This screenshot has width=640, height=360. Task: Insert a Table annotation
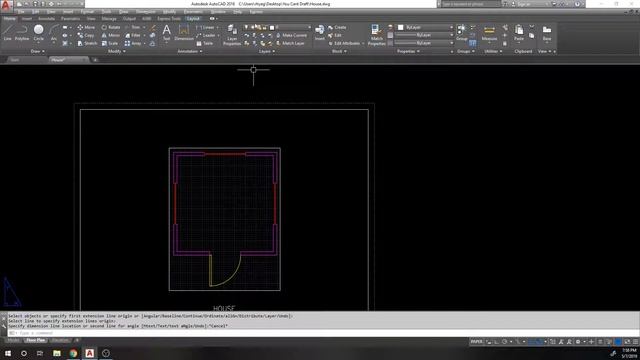point(205,43)
